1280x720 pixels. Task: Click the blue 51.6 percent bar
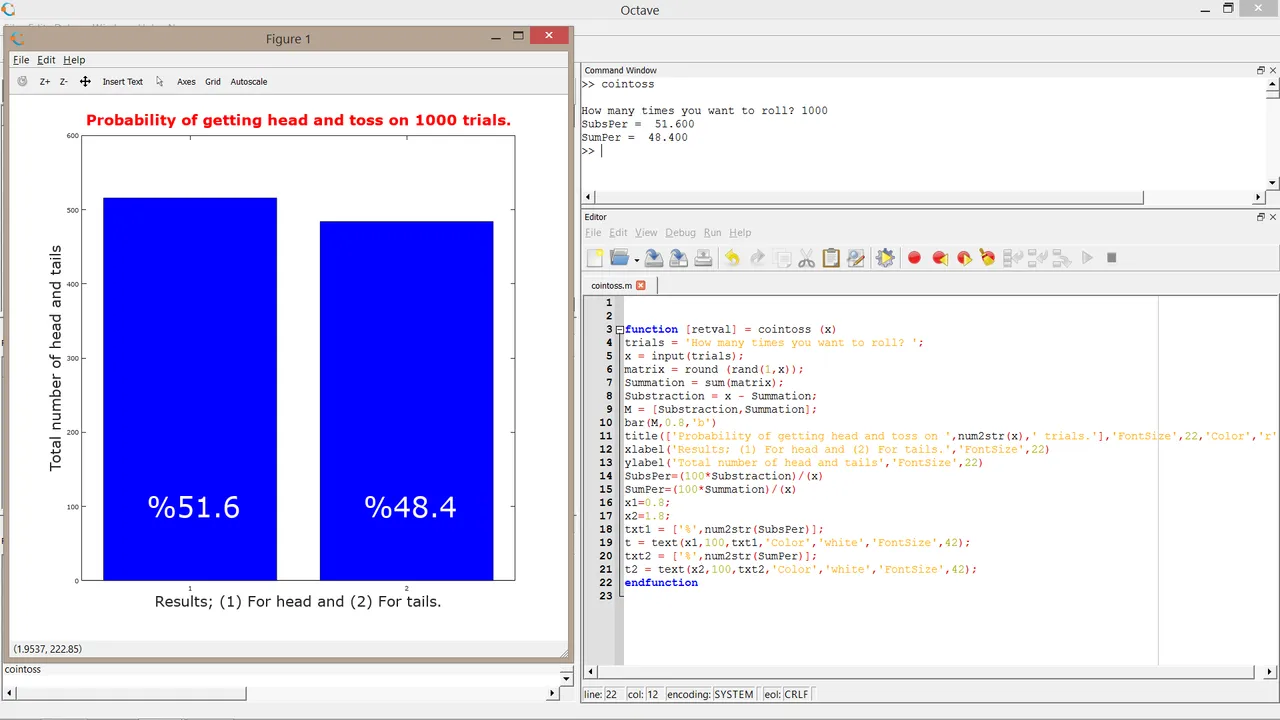(x=190, y=389)
